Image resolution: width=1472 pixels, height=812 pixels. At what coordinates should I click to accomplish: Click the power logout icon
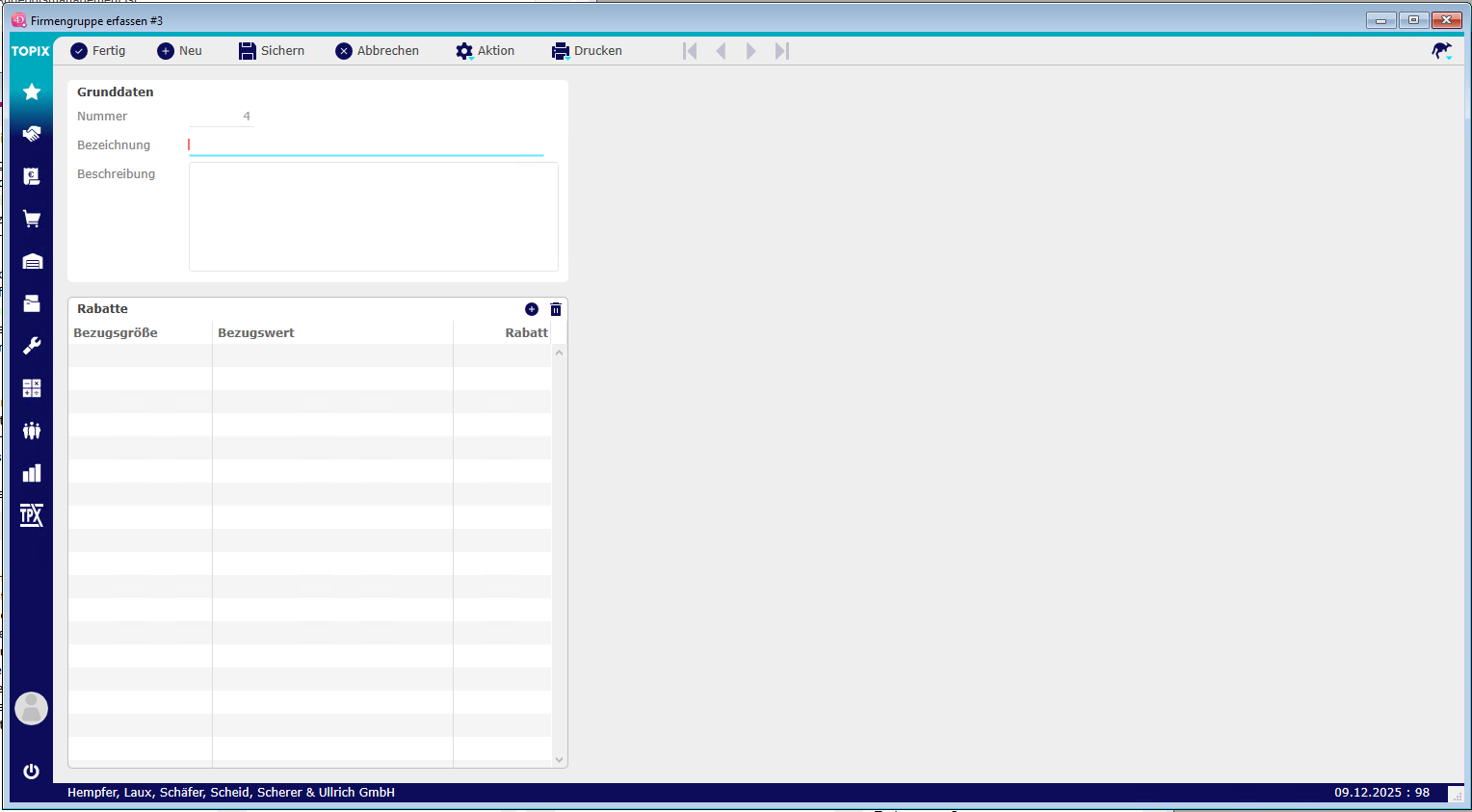pos(32,771)
